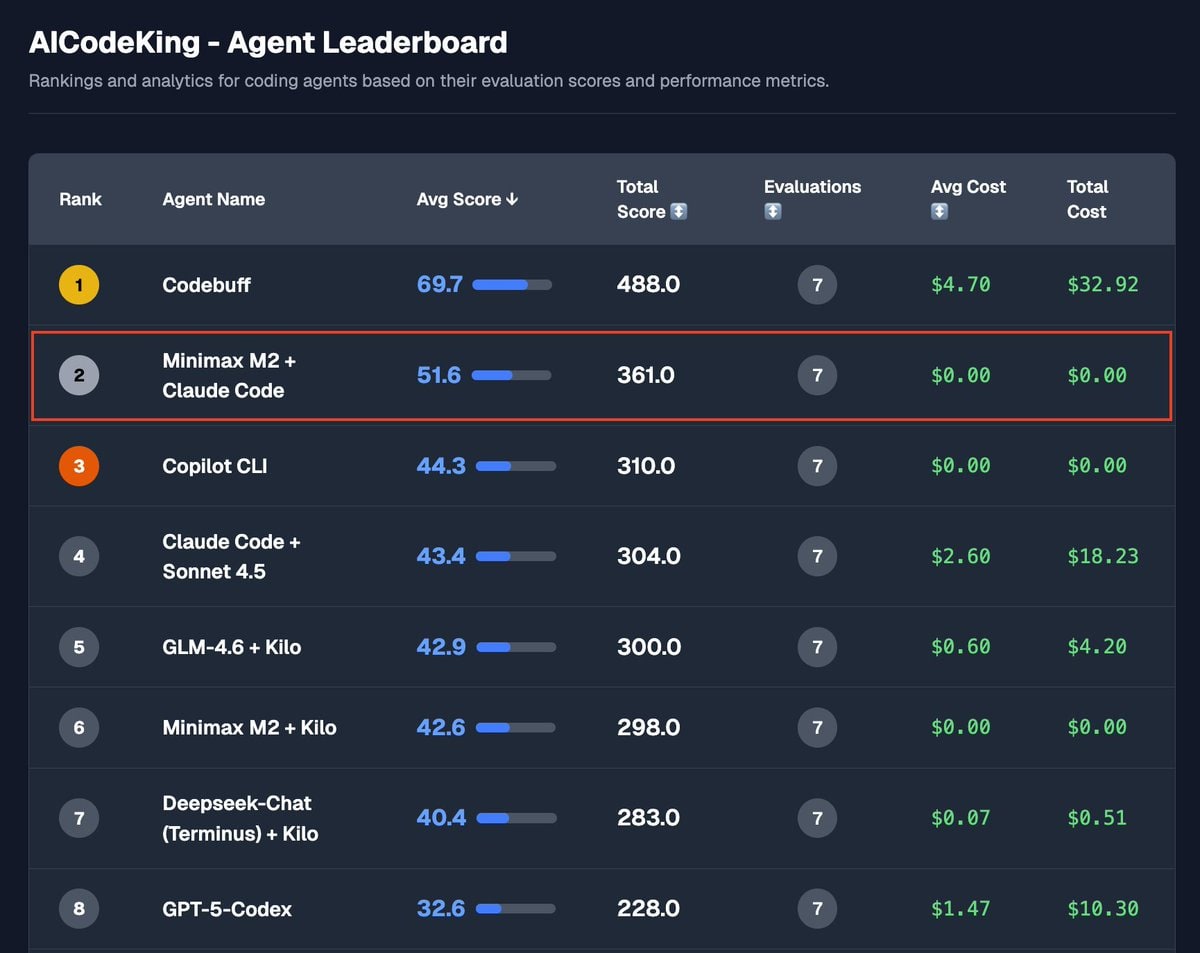1200x953 pixels.
Task: Toggle Avg Score descending sort header
Action: tap(467, 199)
